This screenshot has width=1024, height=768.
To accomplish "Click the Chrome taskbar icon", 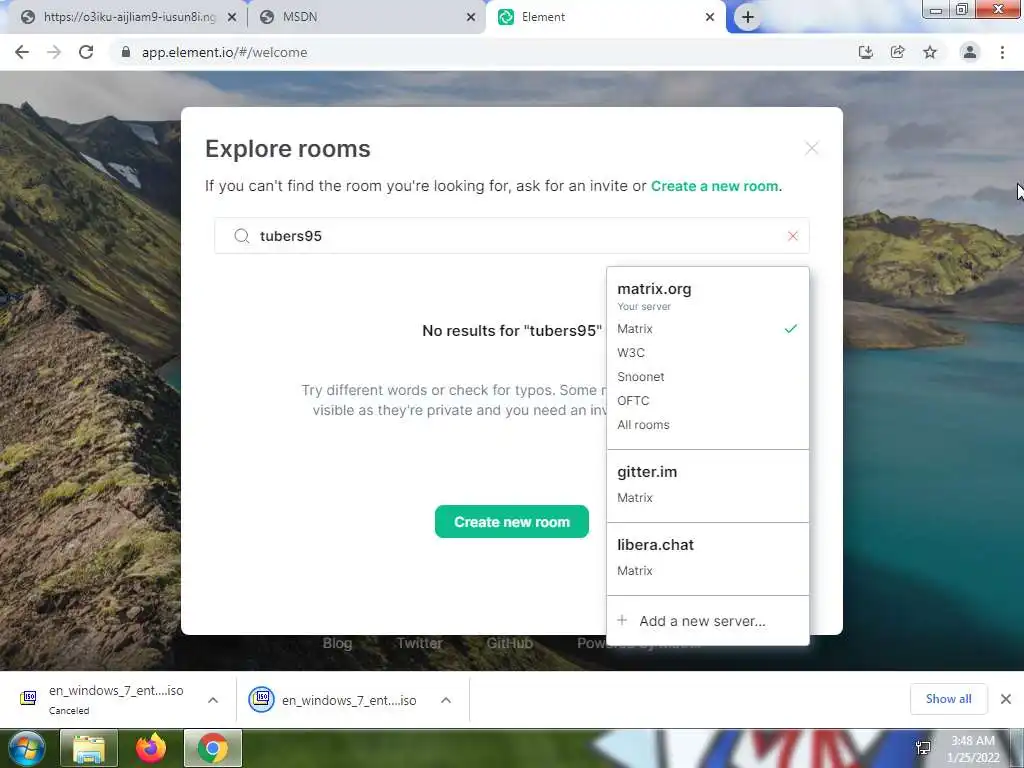I will click(x=213, y=748).
